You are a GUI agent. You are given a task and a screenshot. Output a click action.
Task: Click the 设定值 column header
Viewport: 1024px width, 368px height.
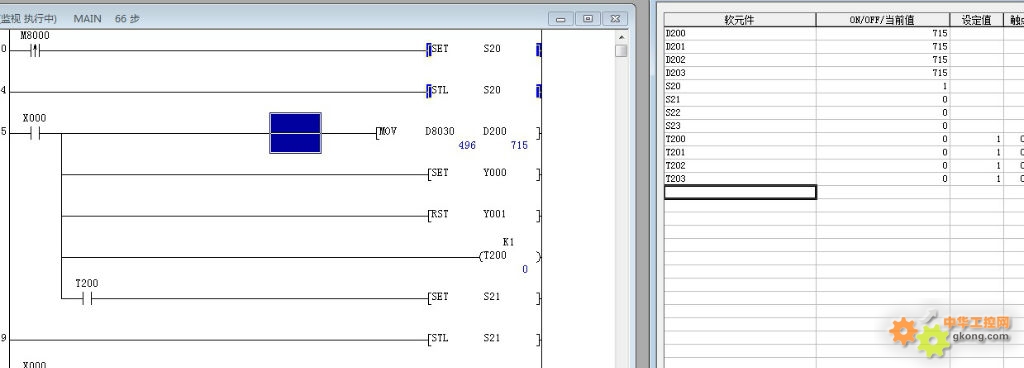pos(977,20)
